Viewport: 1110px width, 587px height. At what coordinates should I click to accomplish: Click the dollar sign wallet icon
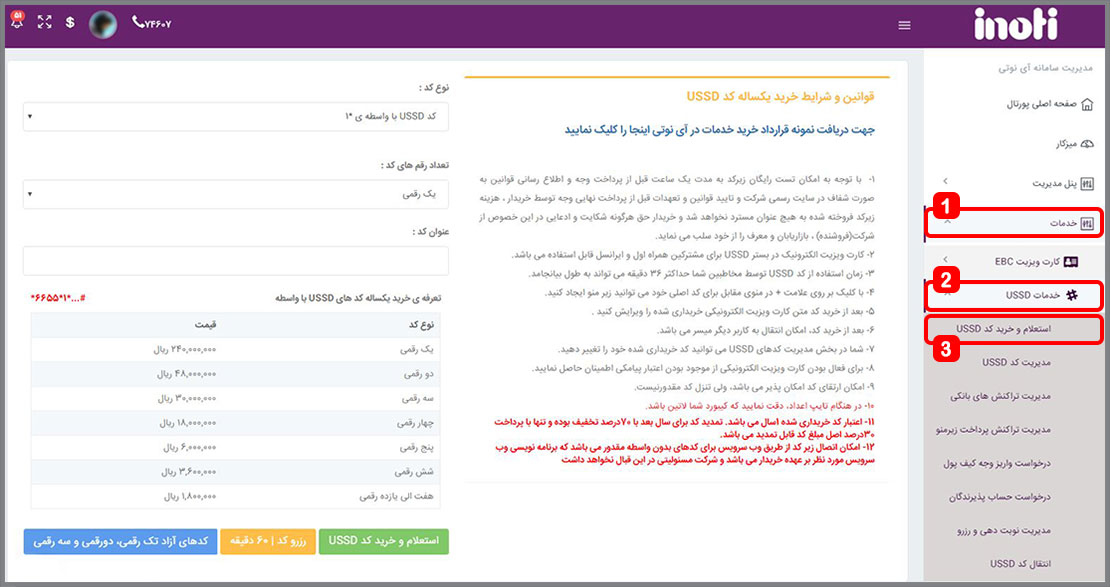tap(70, 23)
